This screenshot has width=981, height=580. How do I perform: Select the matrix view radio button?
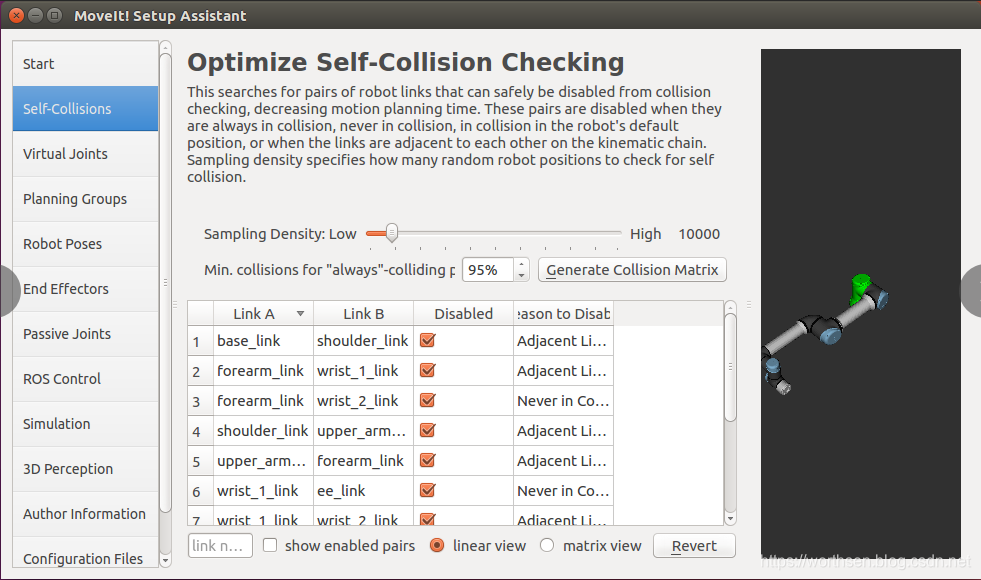(547, 546)
